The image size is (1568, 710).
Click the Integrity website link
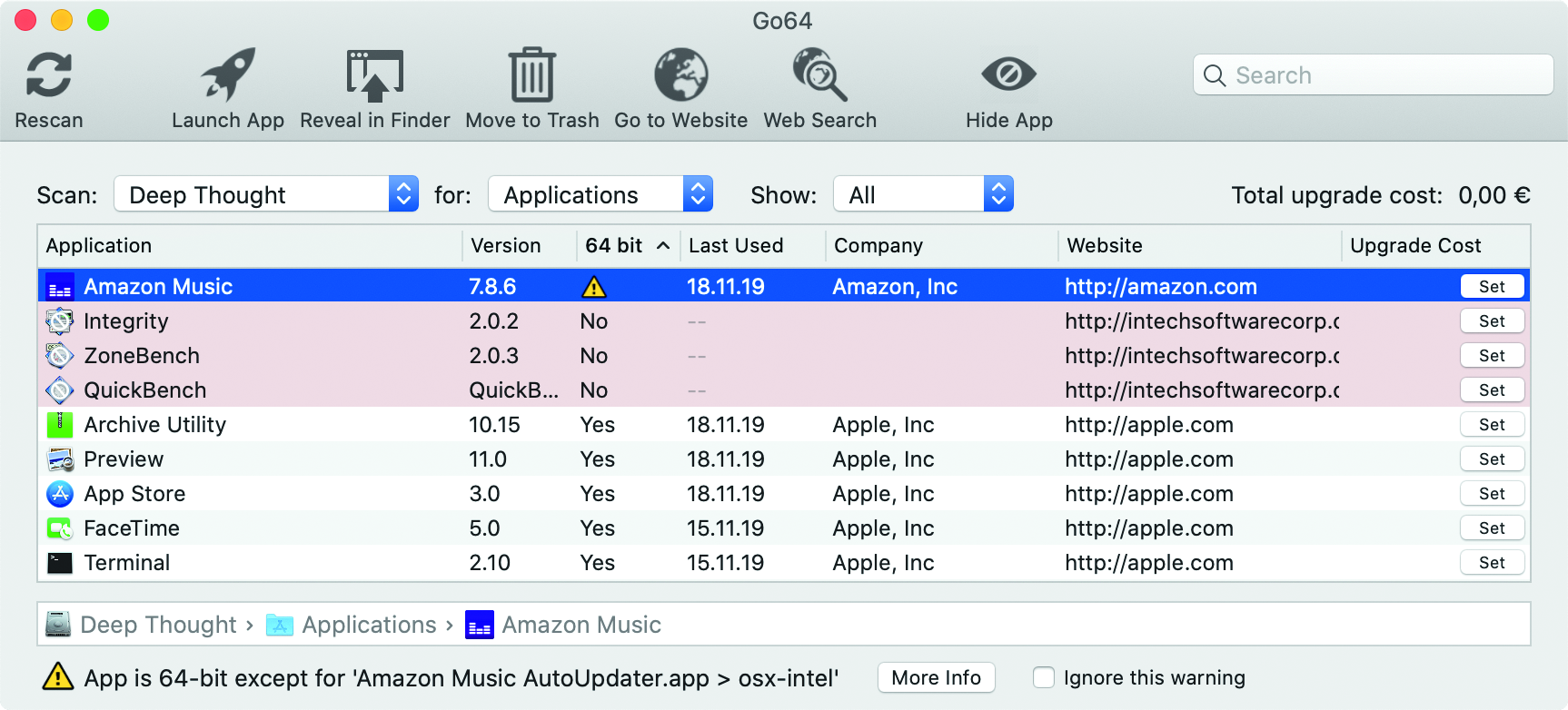[1201, 321]
